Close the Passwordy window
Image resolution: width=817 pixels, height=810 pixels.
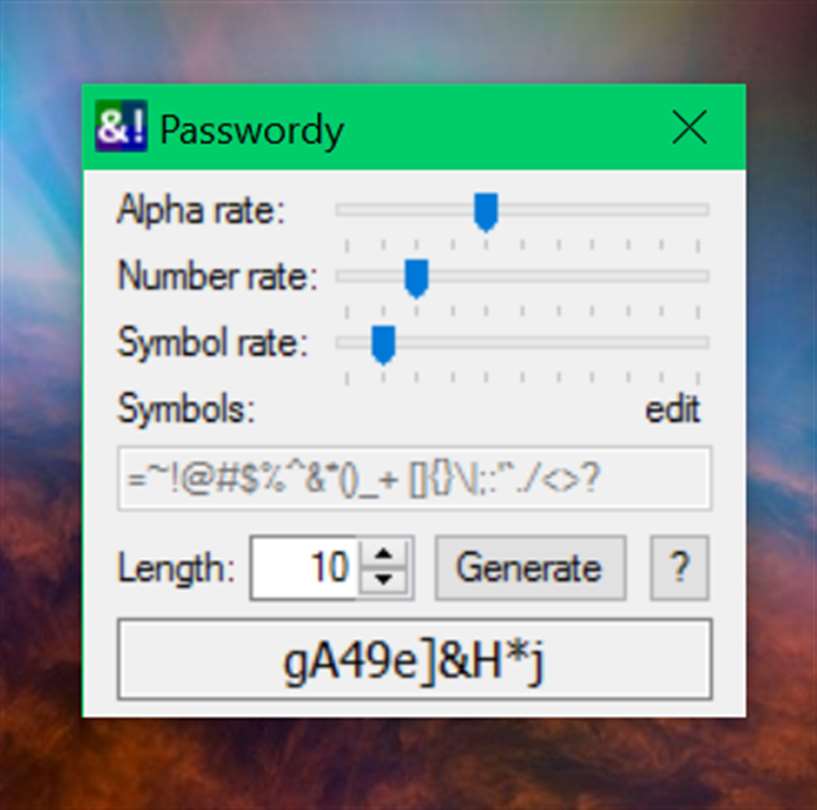tap(689, 127)
